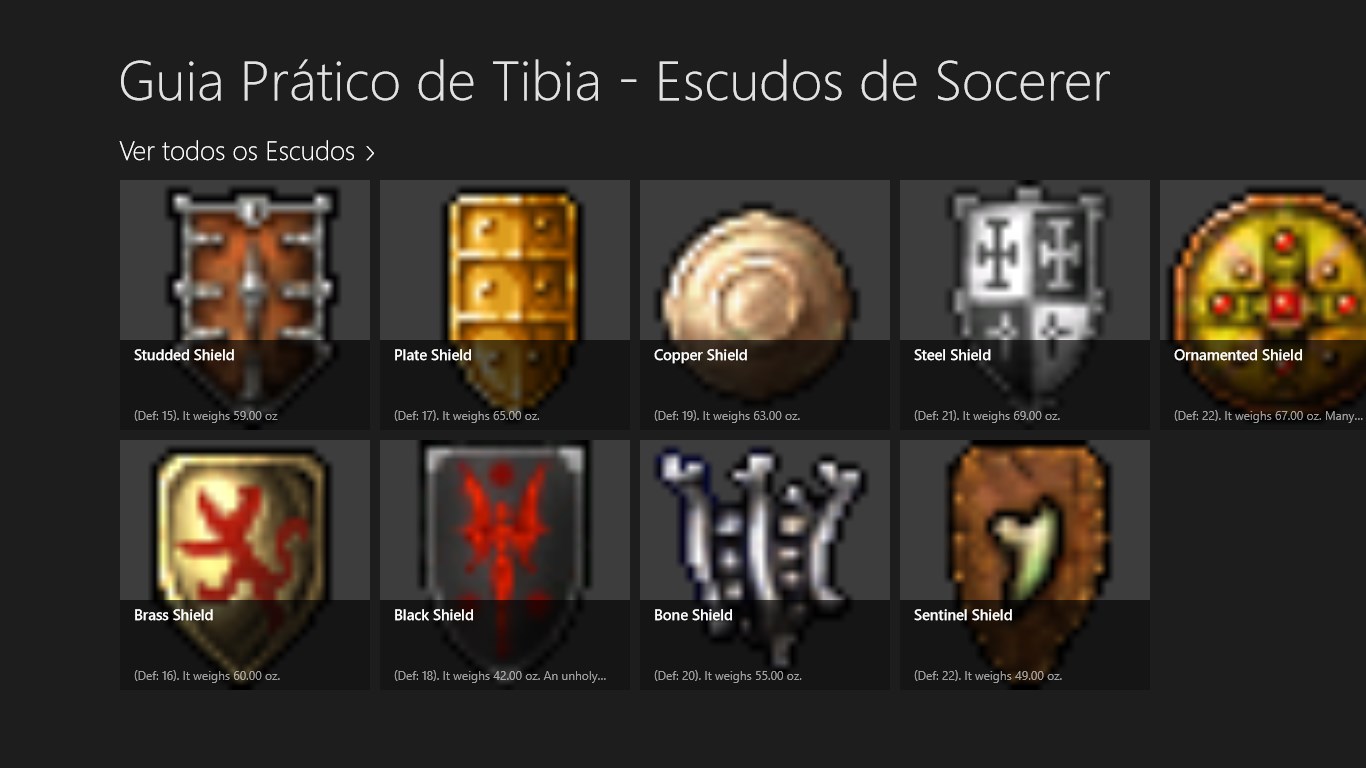Select Sentinel Shield Def 22 description text
The height and width of the screenshot is (768, 1366).
pos(988,675)
